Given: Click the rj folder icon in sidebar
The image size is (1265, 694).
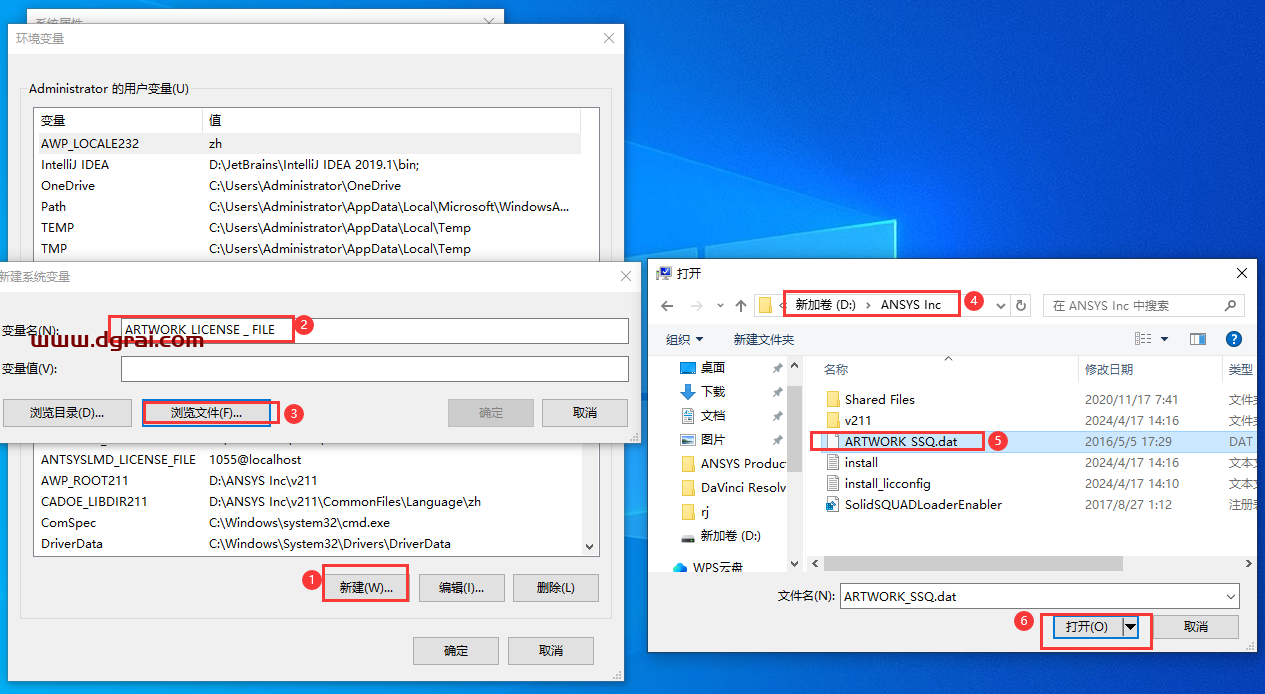Looking at the screenshot, I should coord(688,511).
